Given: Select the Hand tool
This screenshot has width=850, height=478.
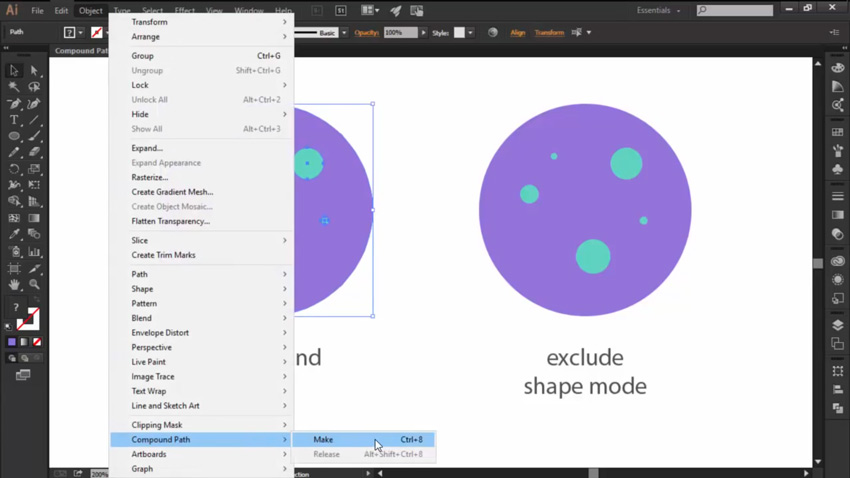Looking at the screenshot, I should [14, 285].
